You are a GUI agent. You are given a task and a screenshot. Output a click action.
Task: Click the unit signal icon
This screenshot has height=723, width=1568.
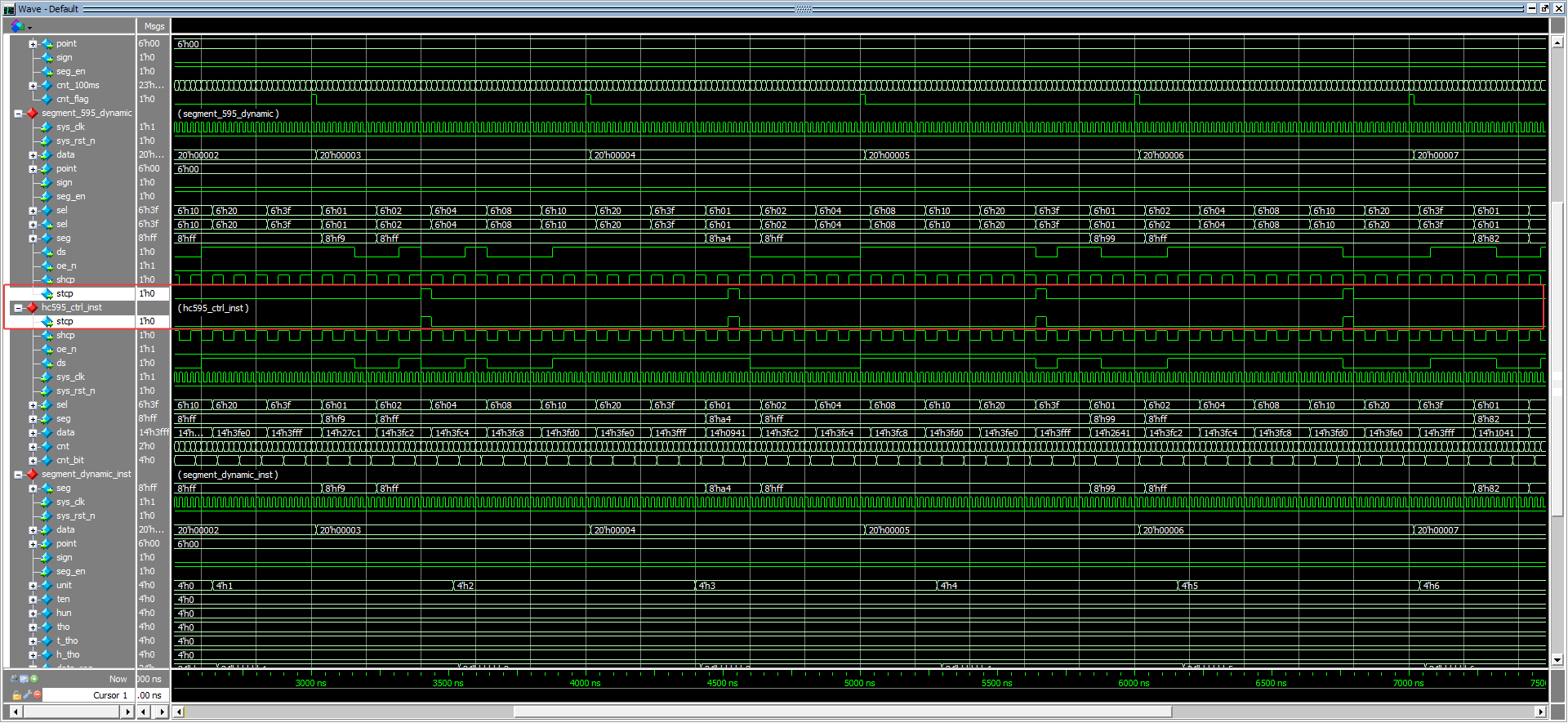[x=47, y=585]
